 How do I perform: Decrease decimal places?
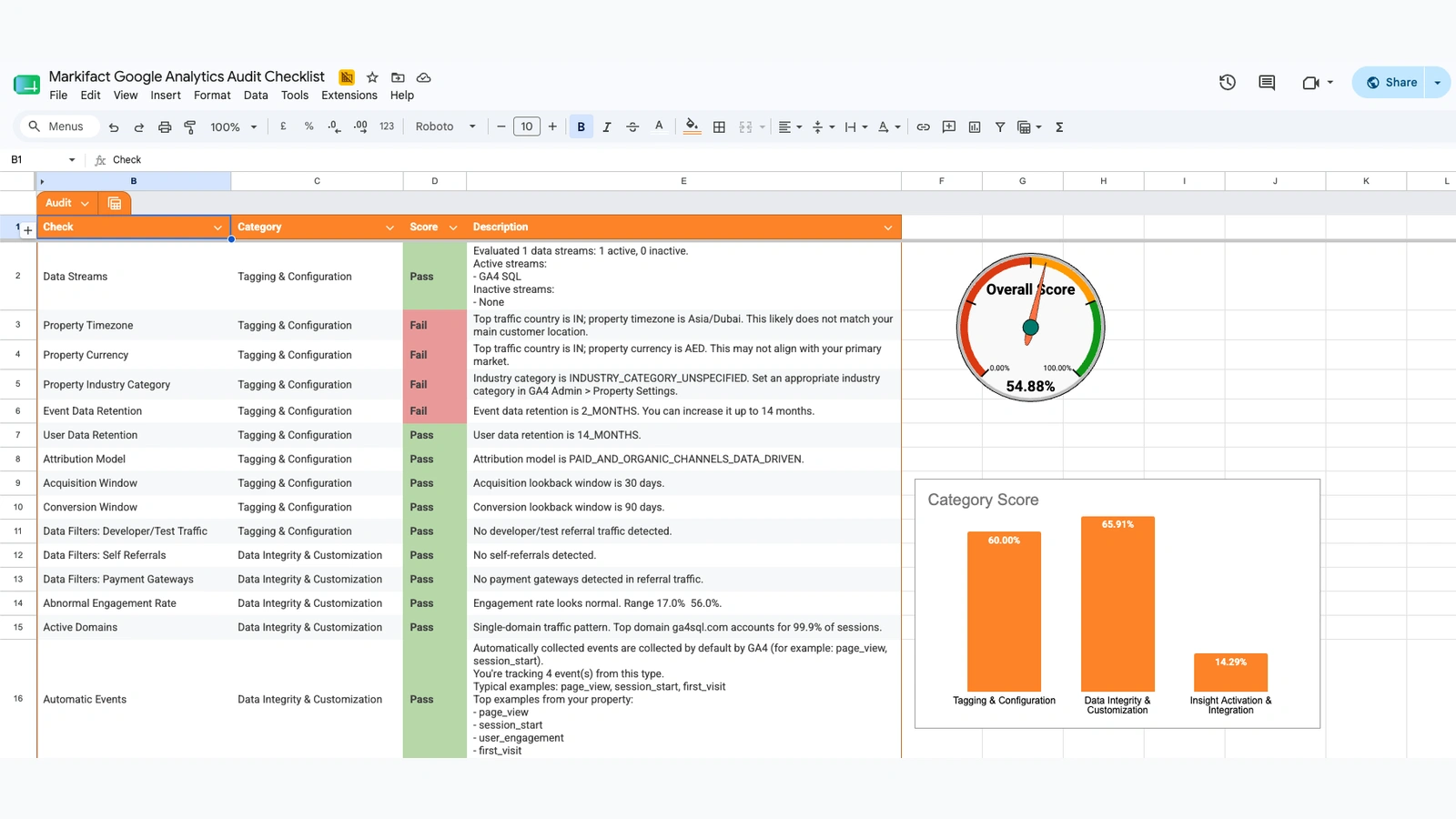(335, 126)
